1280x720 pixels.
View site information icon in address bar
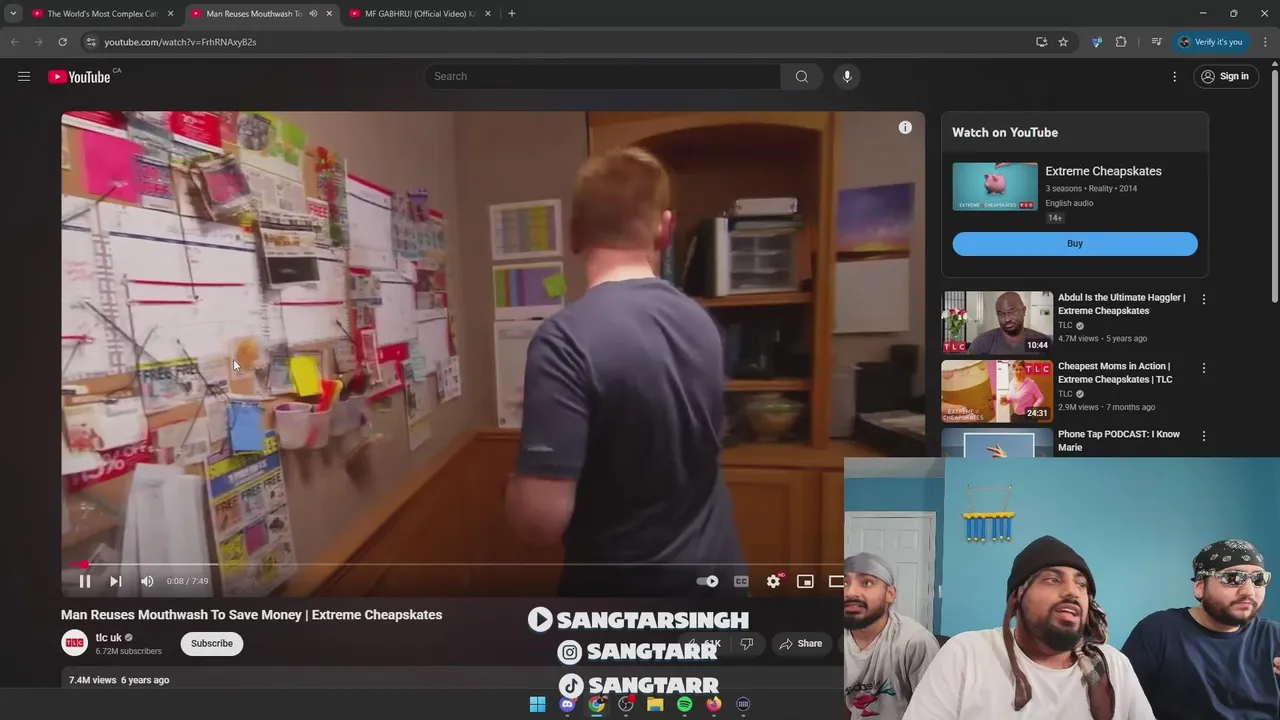[x=90, y=42]
